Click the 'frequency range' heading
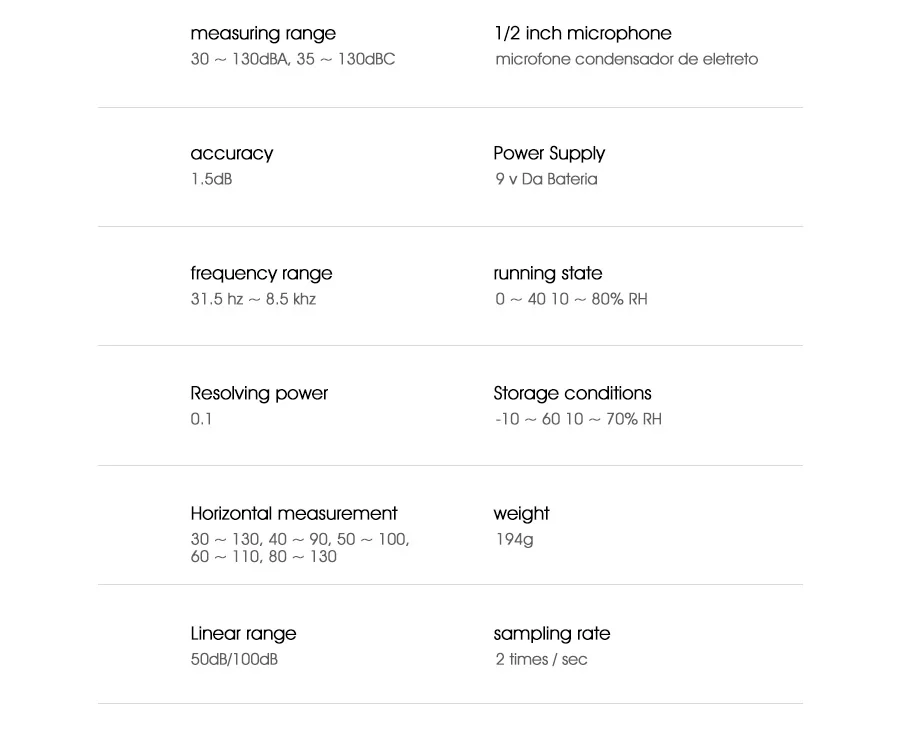Screen dimensions: 900x731 click(x=261, y=274)
